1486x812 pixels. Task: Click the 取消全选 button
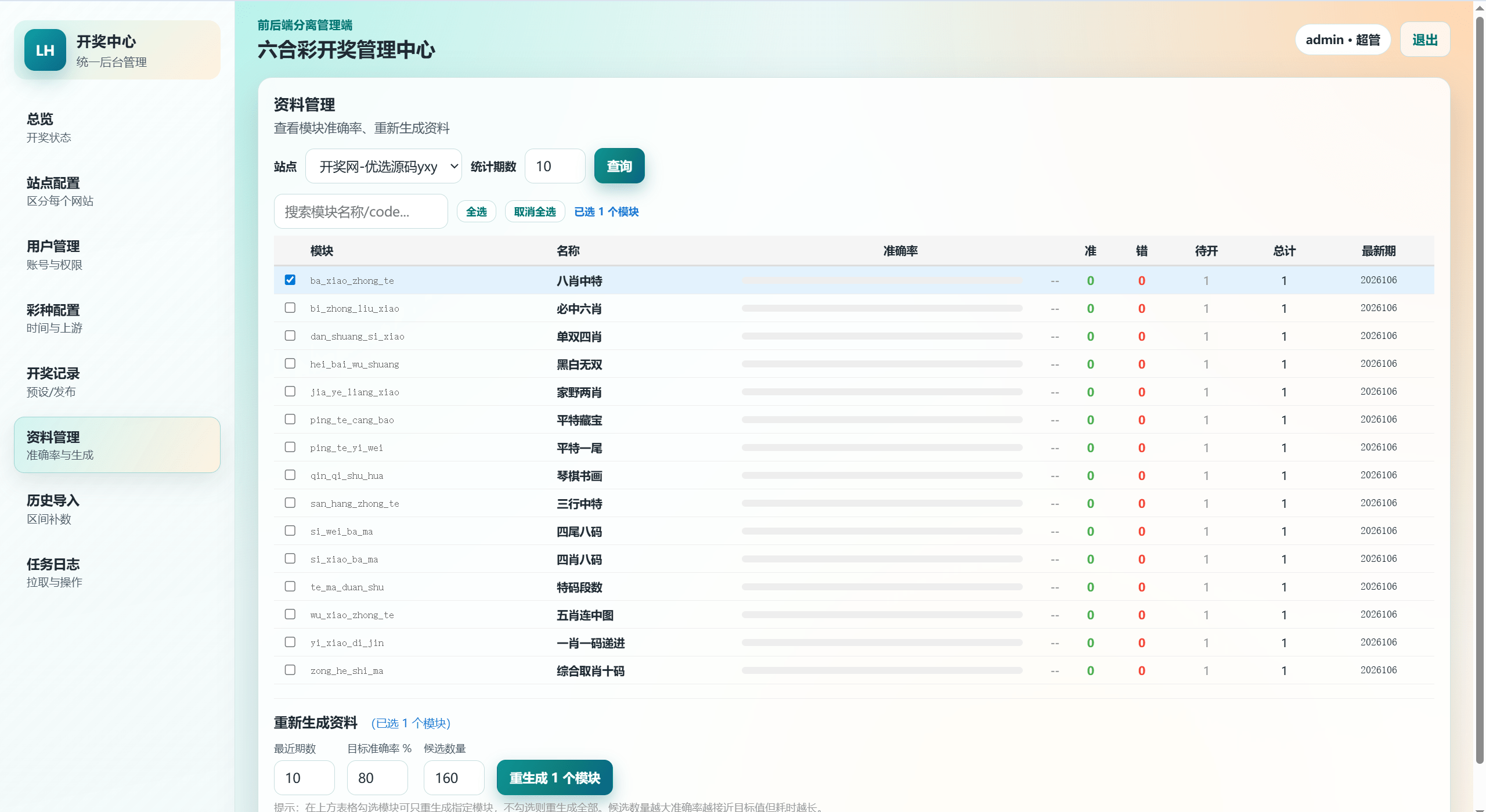tap(535, 212)
